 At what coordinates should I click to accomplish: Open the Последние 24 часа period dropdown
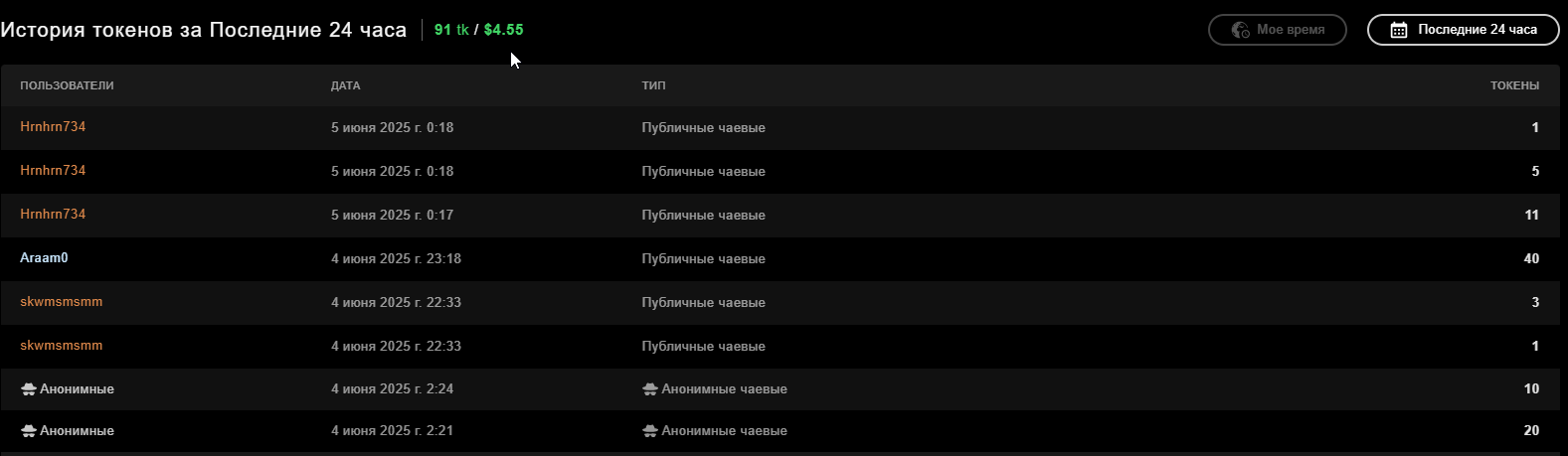1464,30
